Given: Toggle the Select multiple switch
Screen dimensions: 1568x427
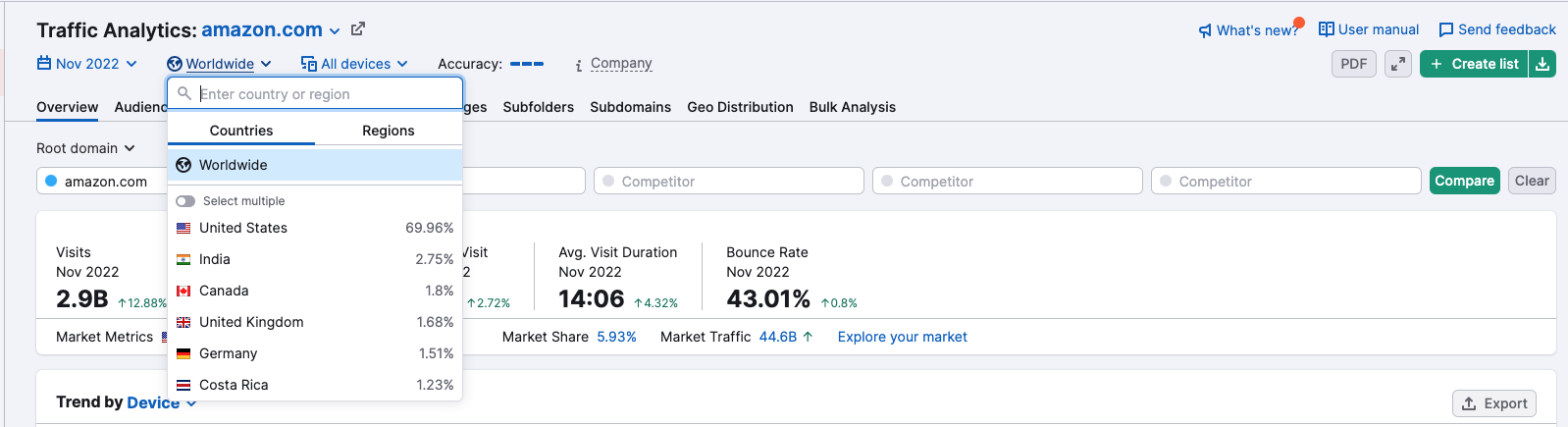Looking at the screenshot, I should click(x=185, y=201).
